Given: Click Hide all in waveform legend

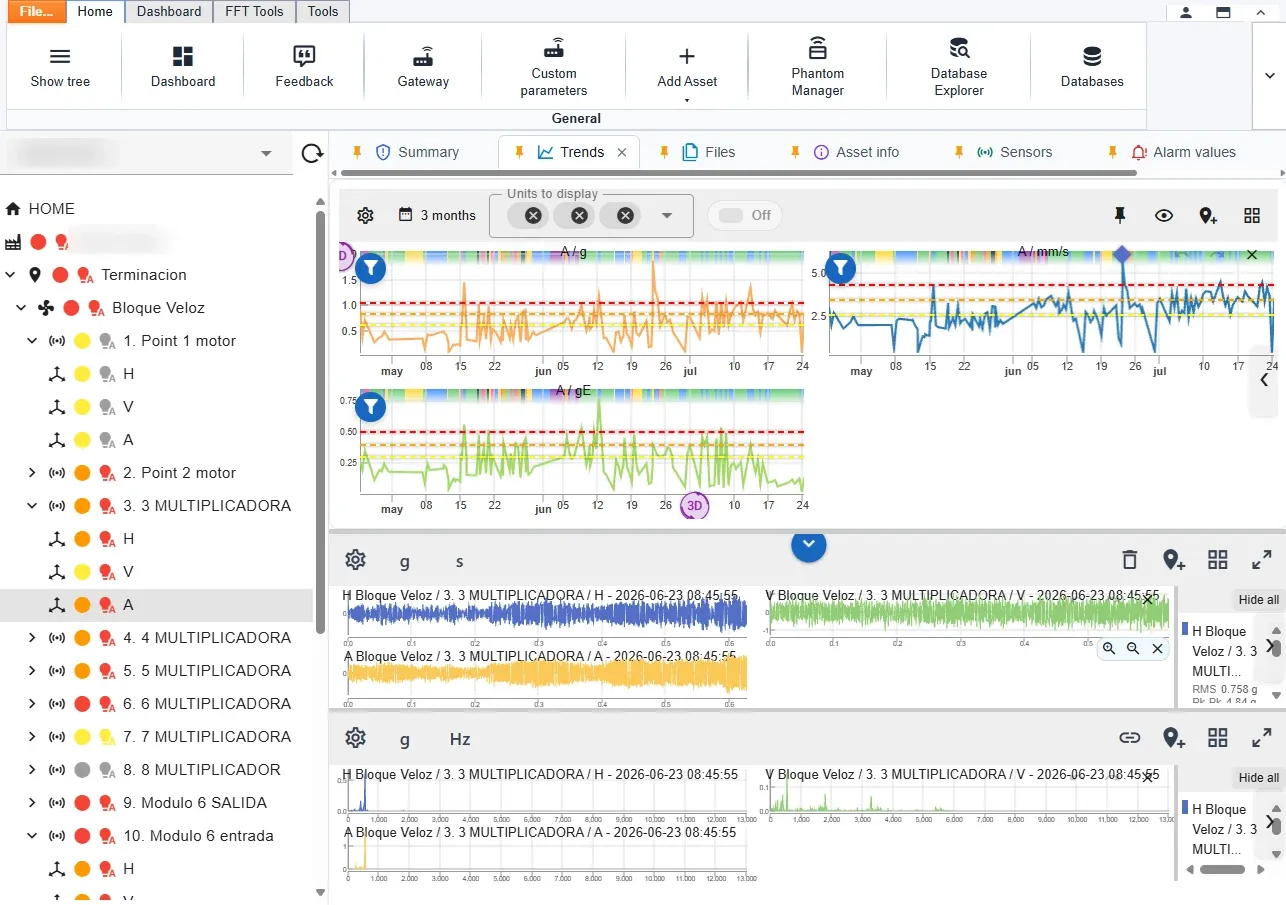Looking at the screenshot, I should click(x=1258, y=600).
